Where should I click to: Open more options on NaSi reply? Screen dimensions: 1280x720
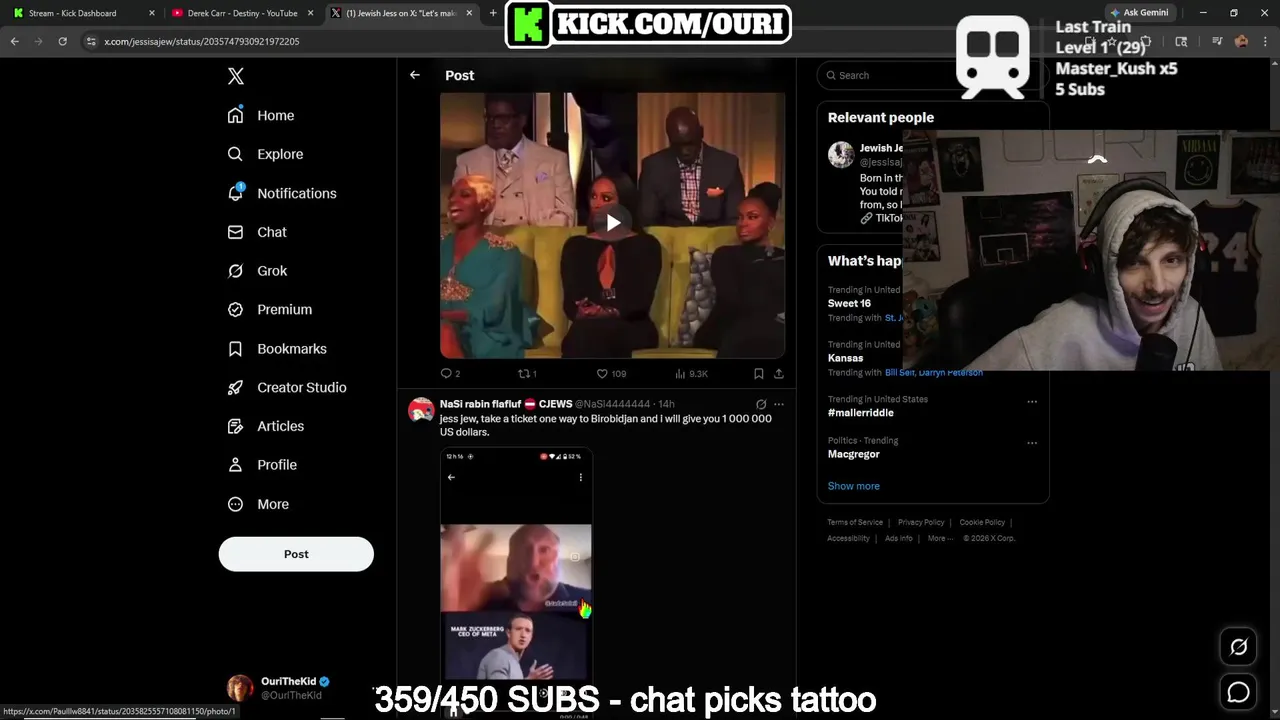coord(779,404)
